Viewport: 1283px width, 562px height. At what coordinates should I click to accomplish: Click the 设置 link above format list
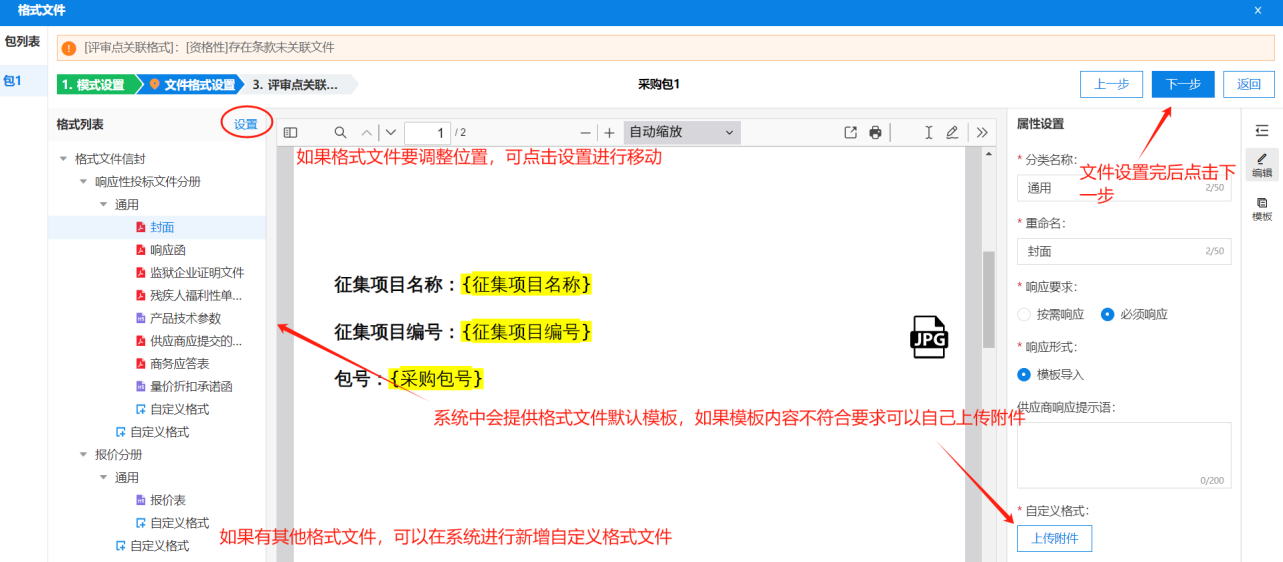pyautogui.click(x=246, y=125)
